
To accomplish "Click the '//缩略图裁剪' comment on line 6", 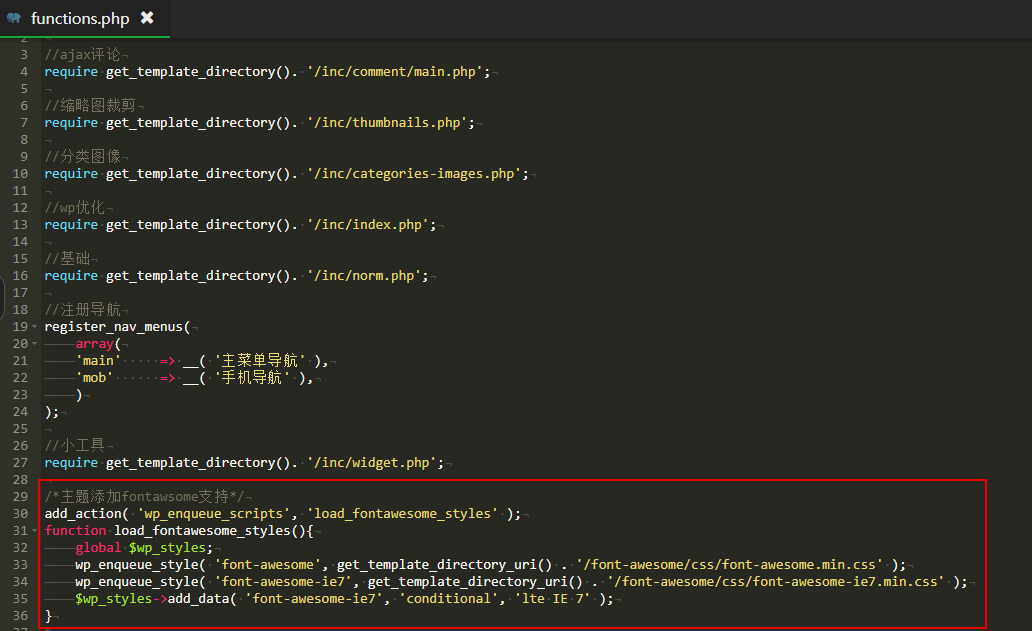I will [x=90, y=105].
